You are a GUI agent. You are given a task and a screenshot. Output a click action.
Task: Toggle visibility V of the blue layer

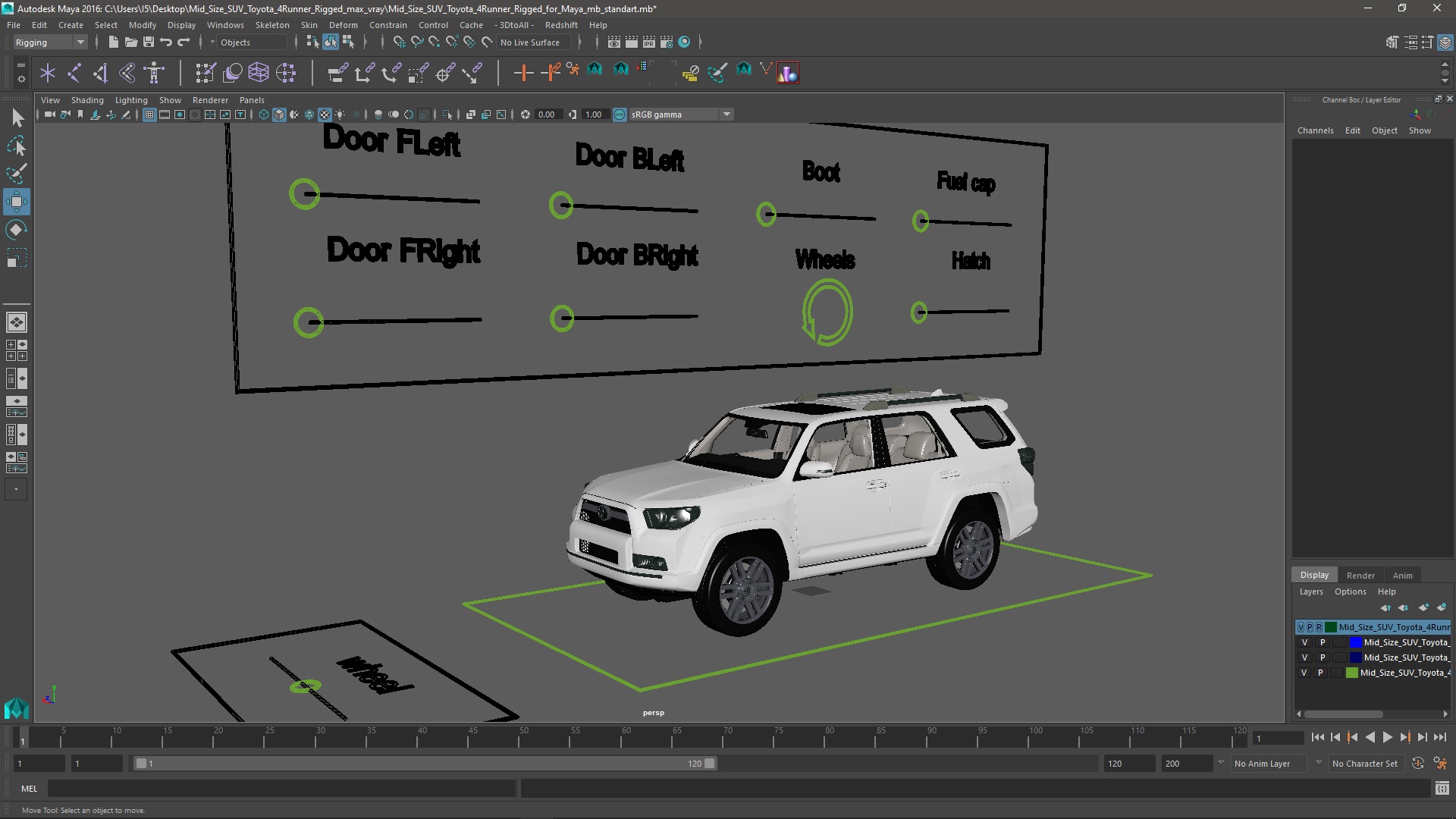[x=1304, y=642]
